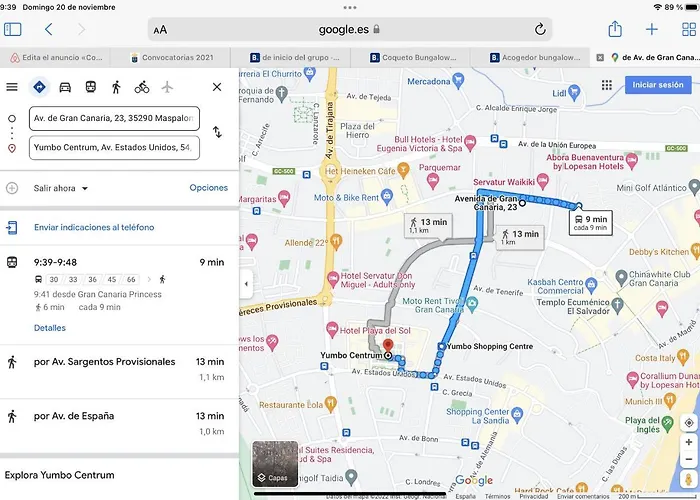The height and width of the screenshot is (500, 700).
Task: Open Het Heineken Café marker
Action: [403, 170]
